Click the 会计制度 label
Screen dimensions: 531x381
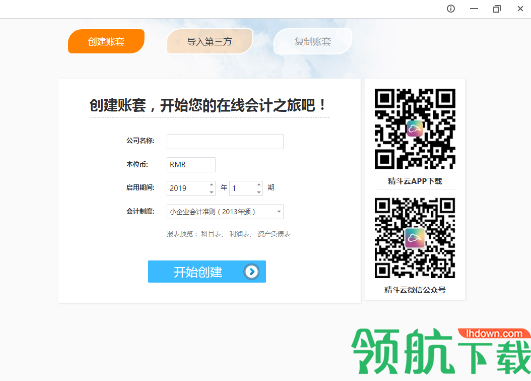pos(141,211)
